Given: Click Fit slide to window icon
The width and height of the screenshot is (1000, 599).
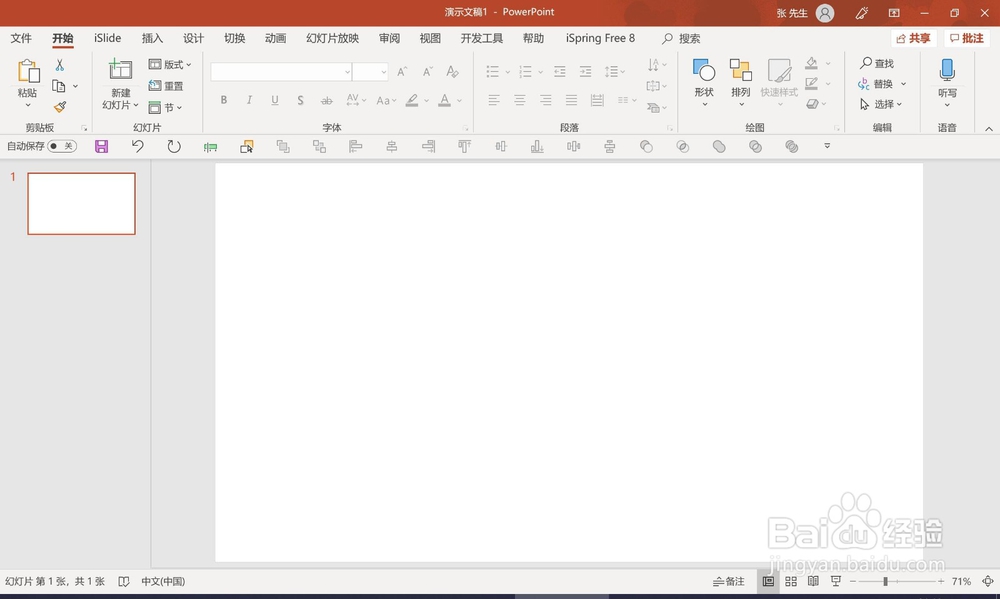Looking at the screenshot, I should pos(987,581).
